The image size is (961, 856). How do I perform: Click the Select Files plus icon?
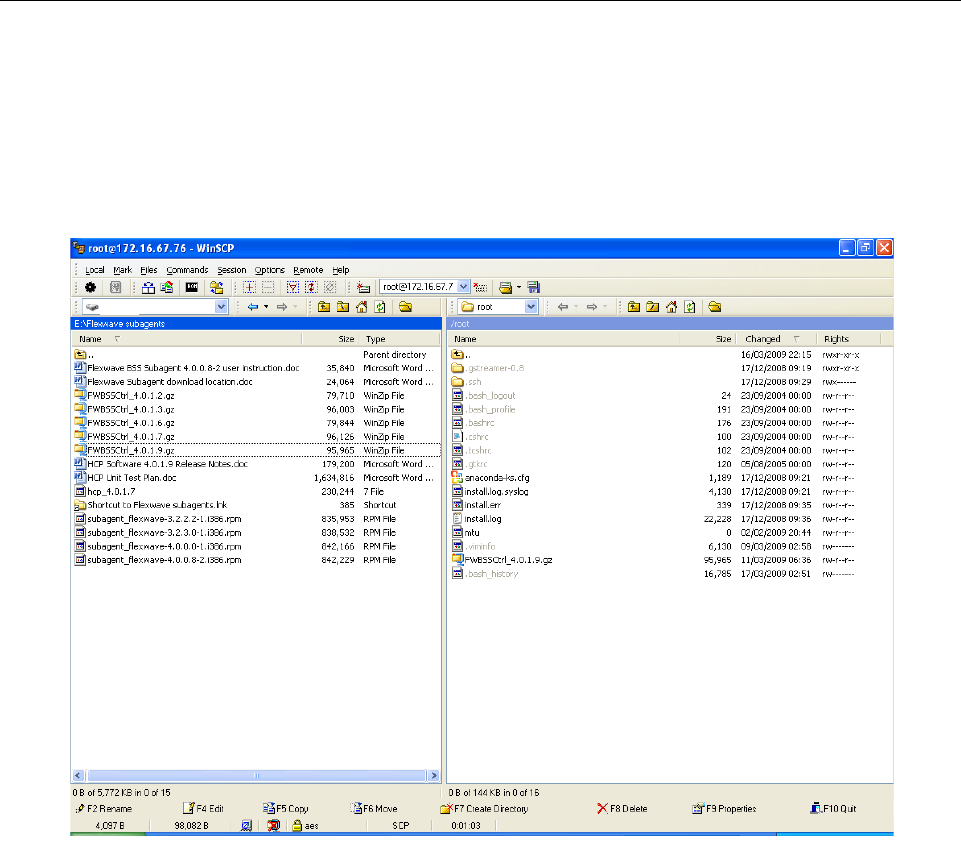(x=249, y=287)
